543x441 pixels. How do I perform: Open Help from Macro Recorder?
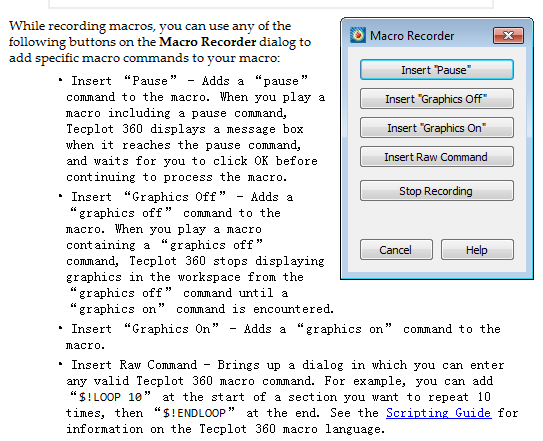point(477,250)
